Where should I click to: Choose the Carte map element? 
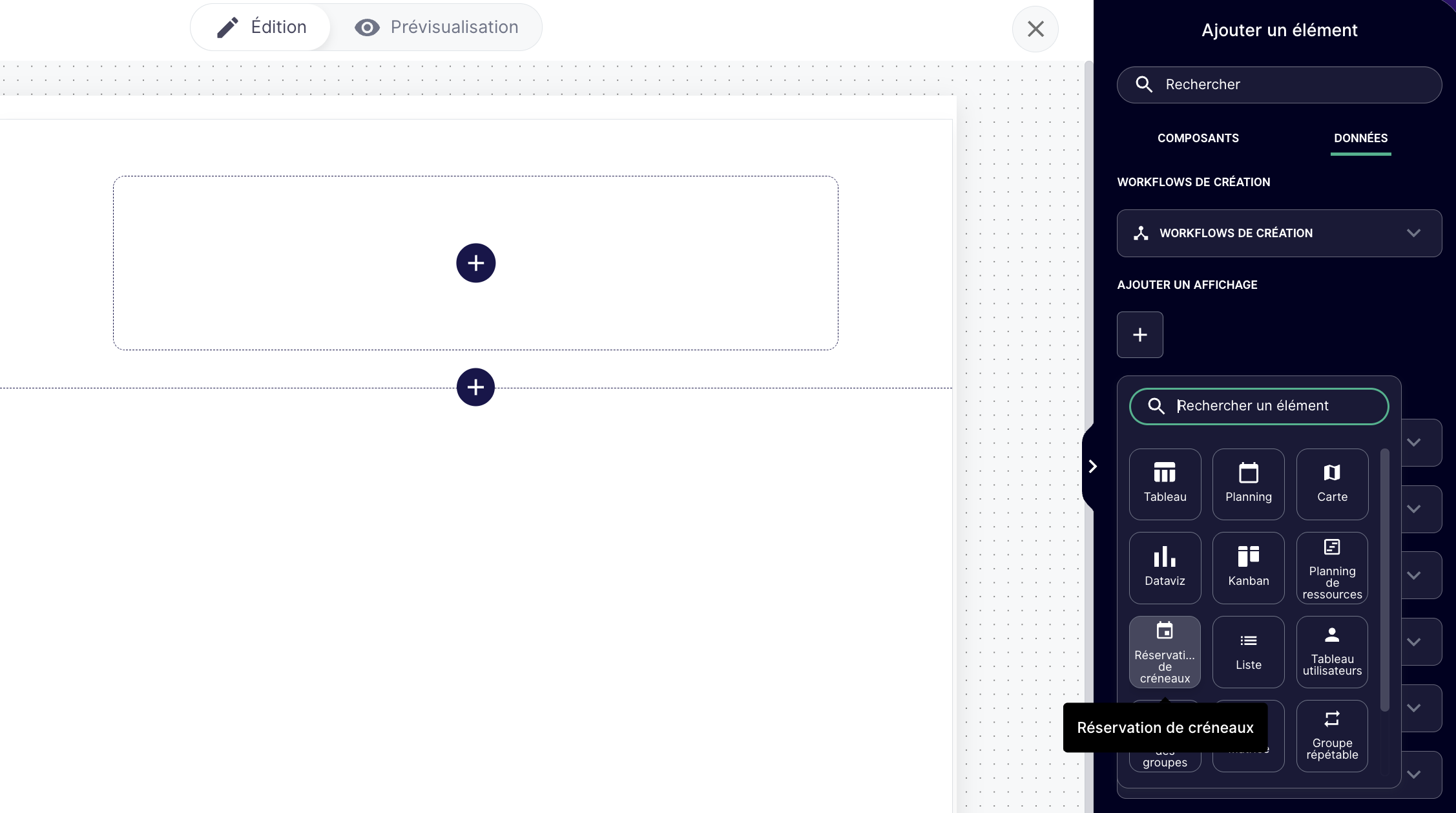click(1332, 483)
